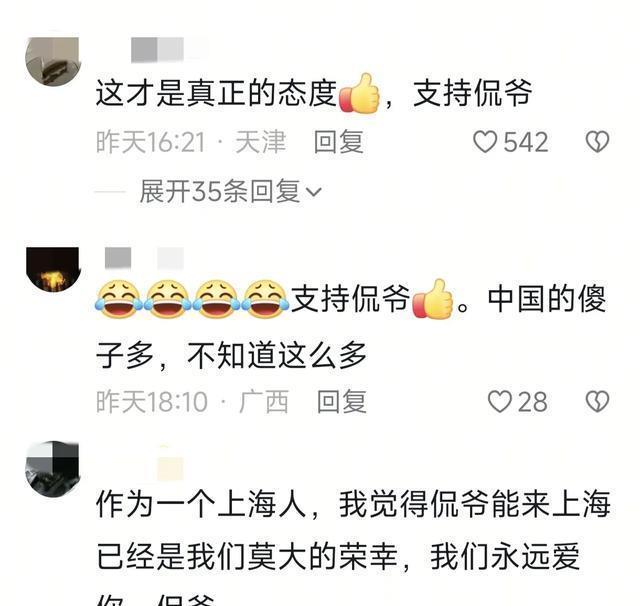Click the 28 like count
Image resolution: width=640 pixels, height=606 pixels.
tap(533, 402)
